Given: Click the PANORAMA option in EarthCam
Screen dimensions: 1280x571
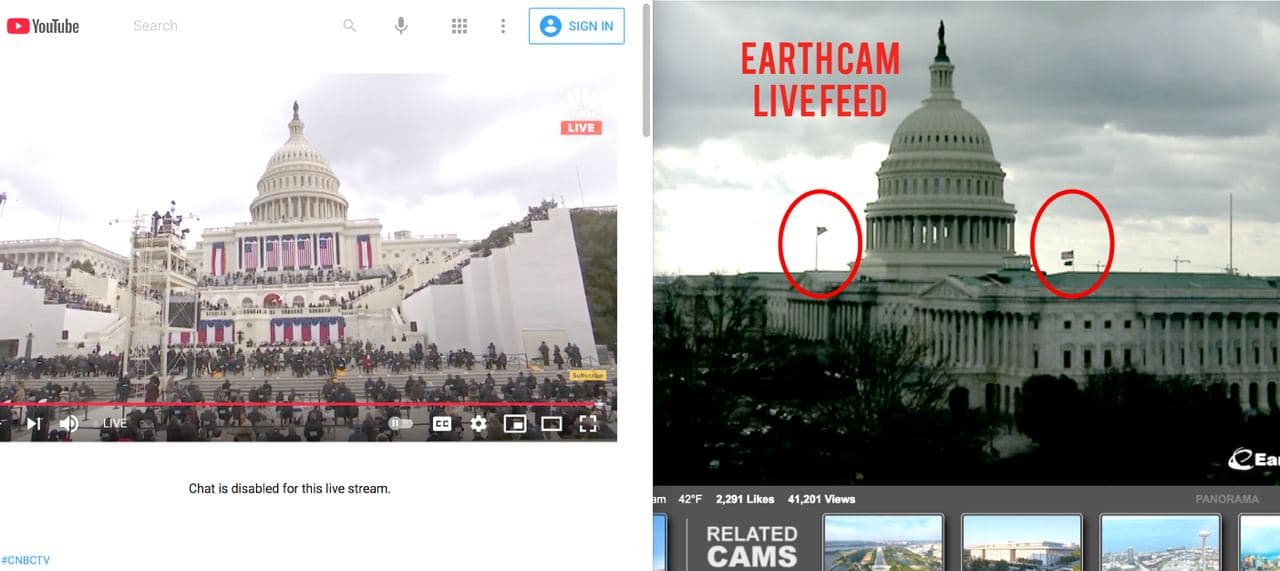Looking at the screenshot, I should (x=1227, y=499).
